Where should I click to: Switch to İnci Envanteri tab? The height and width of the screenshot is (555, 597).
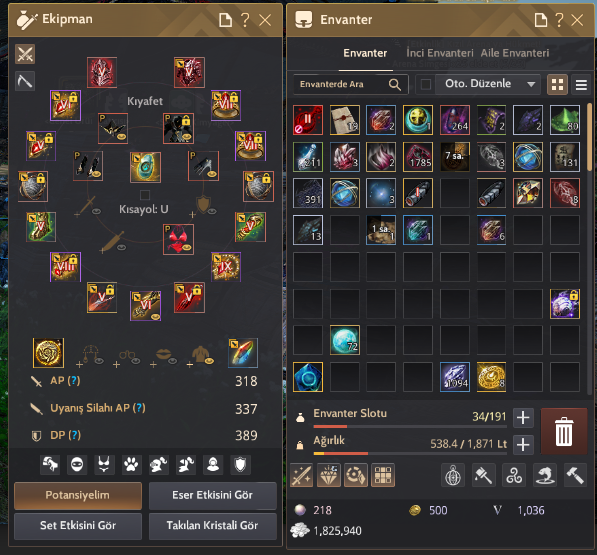[440, 53]
